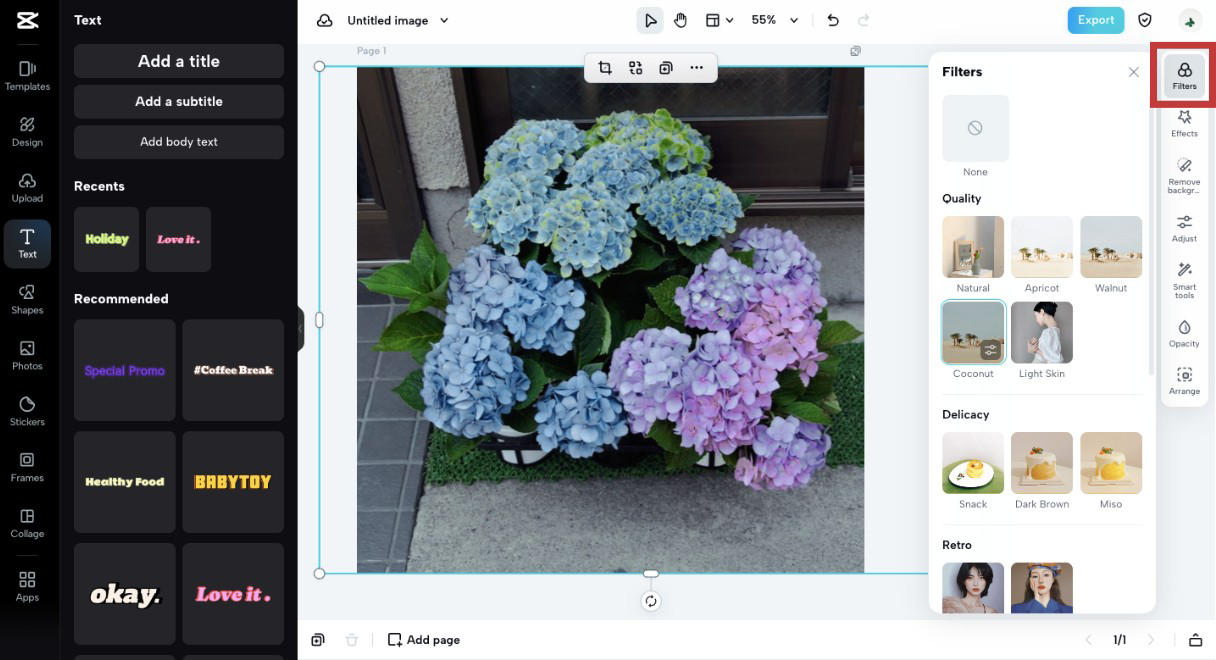The image size is (1216, 660).
Task: Open the Upload sidebar panel
Action: tap(27, 188)
